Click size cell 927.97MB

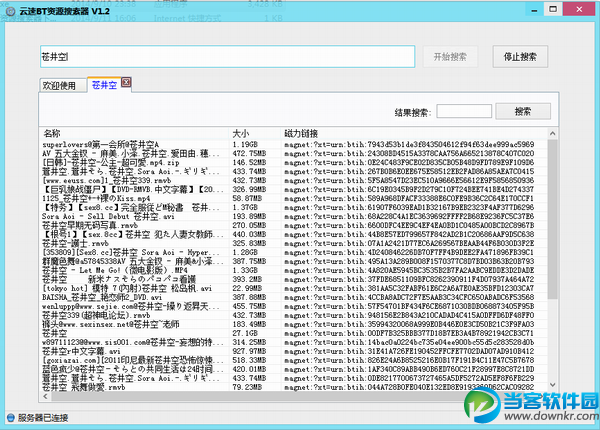249,351
